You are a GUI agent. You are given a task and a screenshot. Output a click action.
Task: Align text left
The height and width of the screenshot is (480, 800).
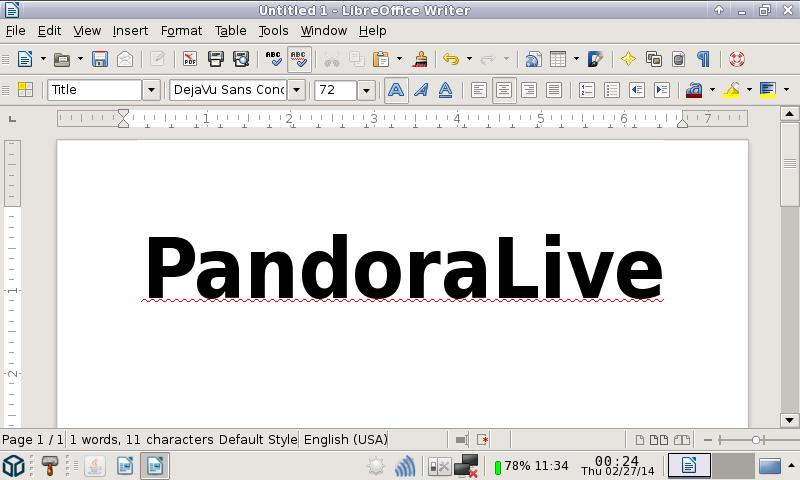coord(479,90)
